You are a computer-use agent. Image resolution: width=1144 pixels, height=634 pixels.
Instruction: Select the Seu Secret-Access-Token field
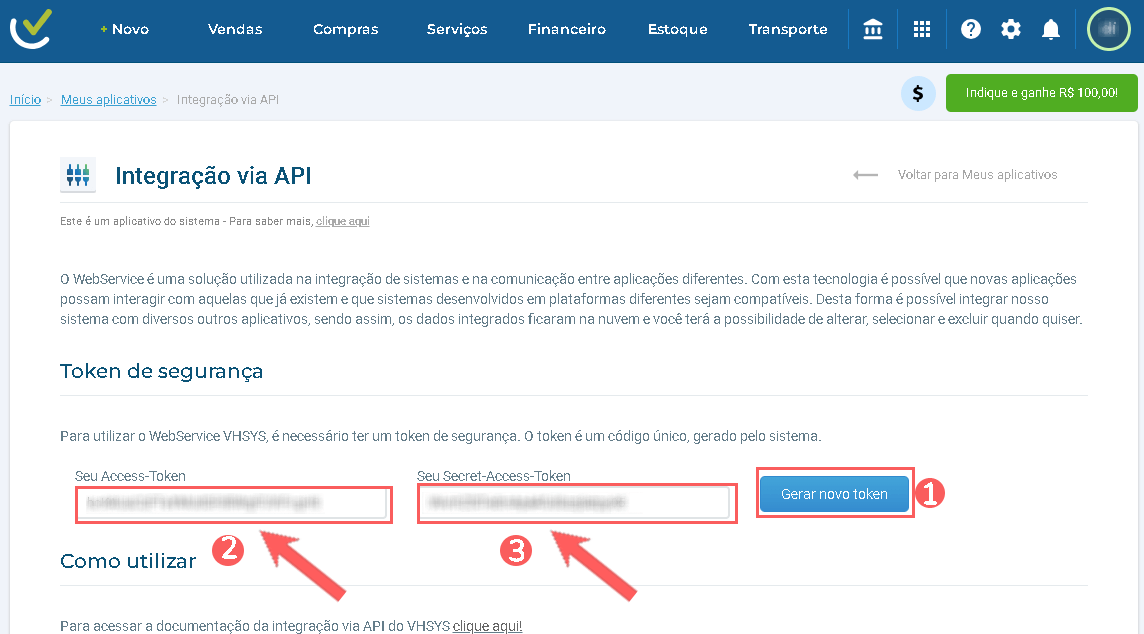coord(573,503)
